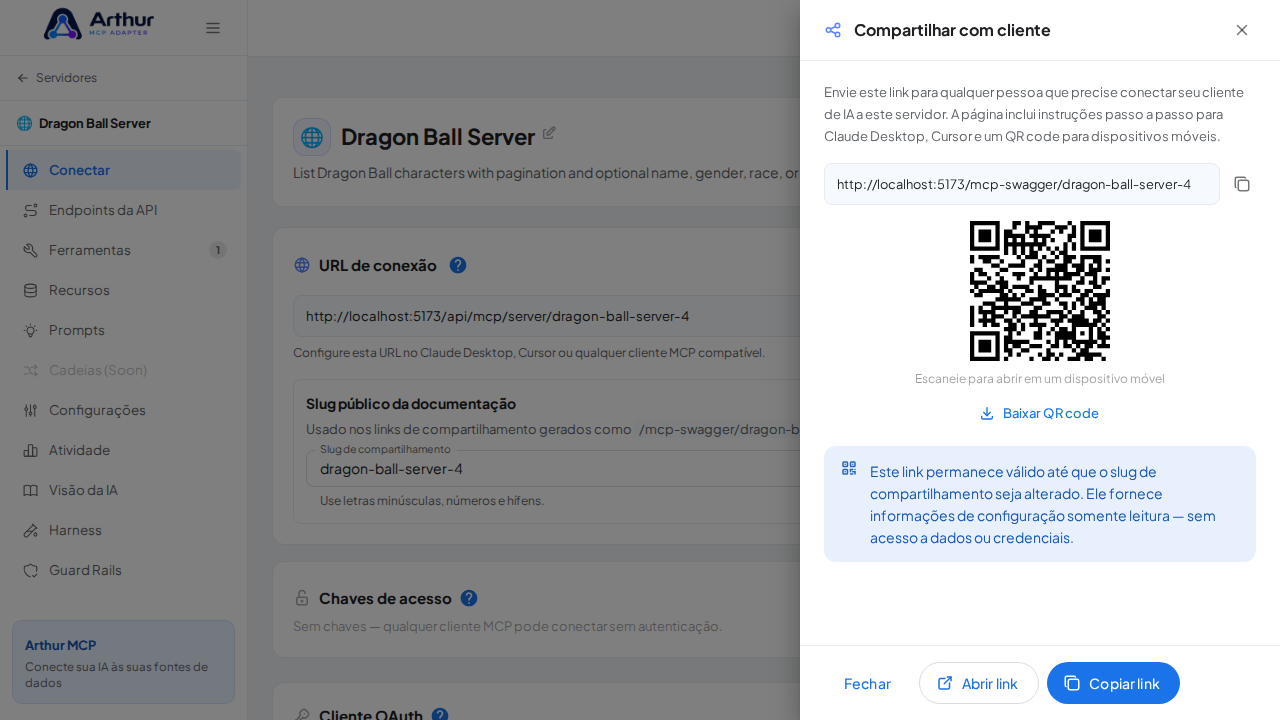Click the Arthur MCP promo card
This screenshot has width=1280, height=720.
tap(123, 662)
